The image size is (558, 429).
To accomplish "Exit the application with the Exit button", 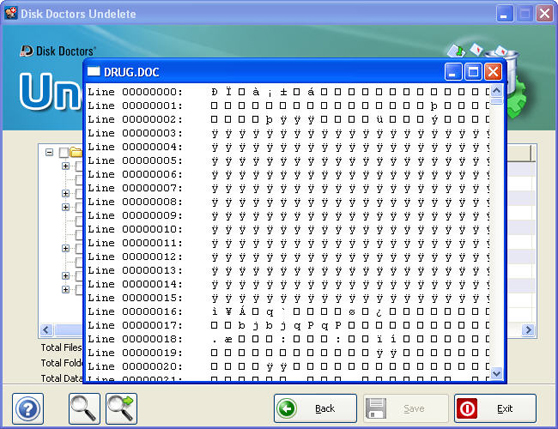I will (495, 408).
